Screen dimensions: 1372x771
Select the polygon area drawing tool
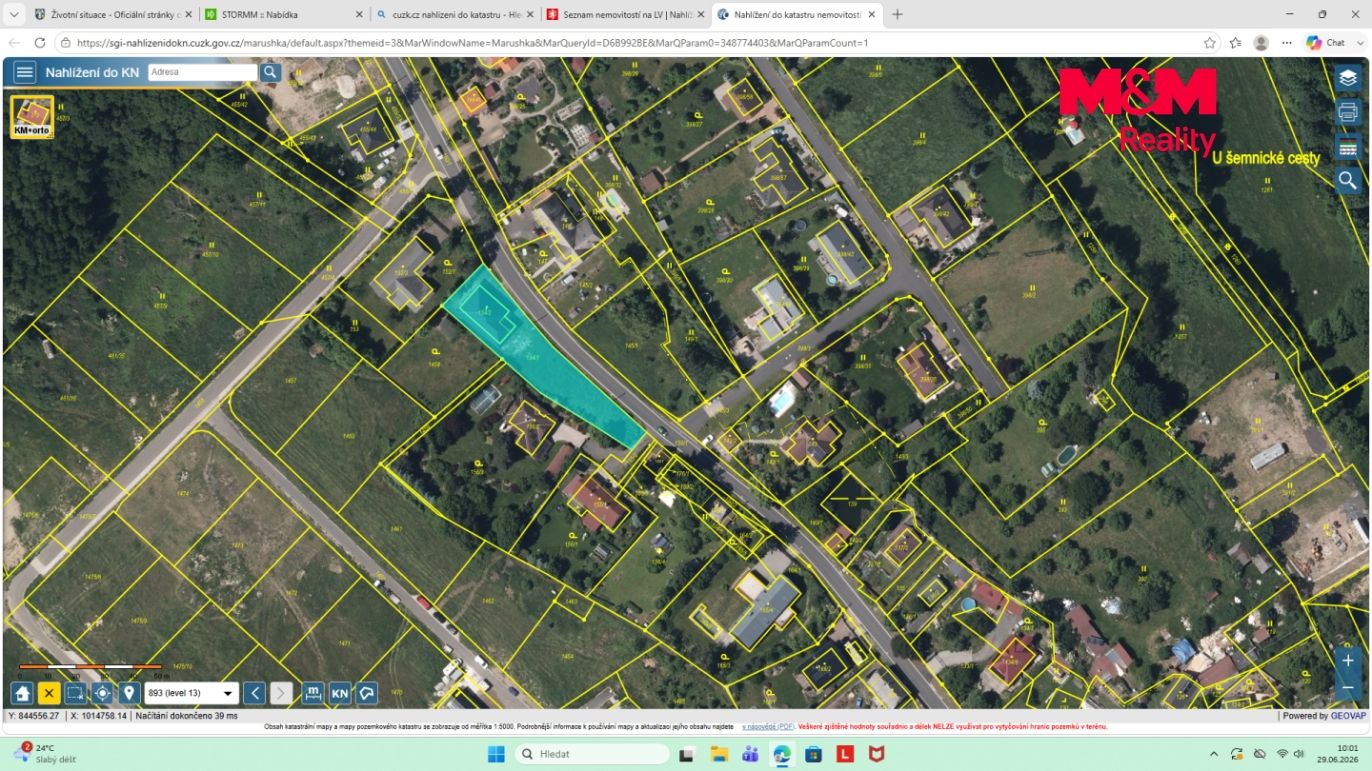[367, 693]
